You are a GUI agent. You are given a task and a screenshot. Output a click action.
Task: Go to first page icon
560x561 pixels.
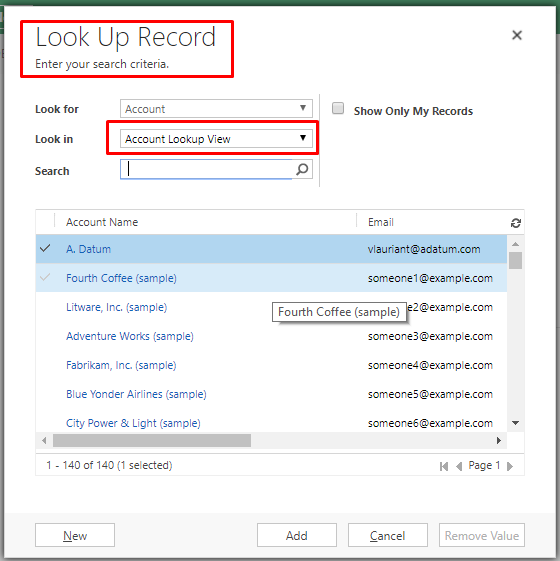pos(444,466)
